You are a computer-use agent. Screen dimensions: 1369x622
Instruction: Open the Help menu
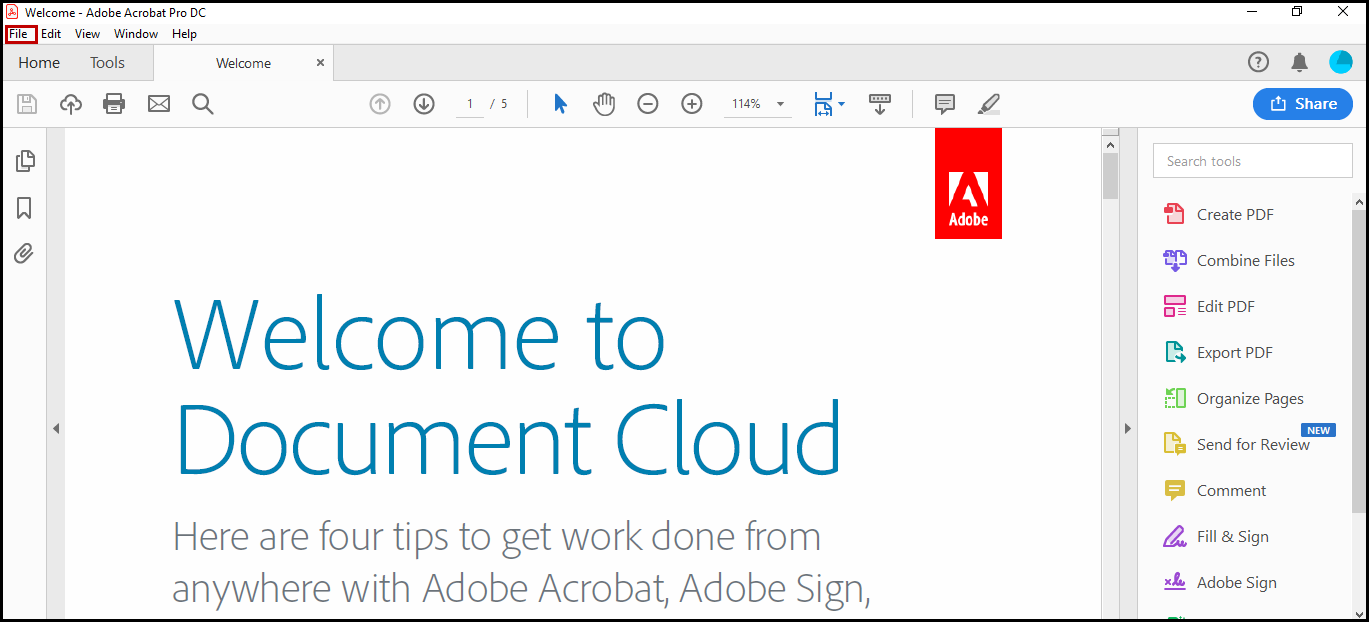tap(184, 34)
